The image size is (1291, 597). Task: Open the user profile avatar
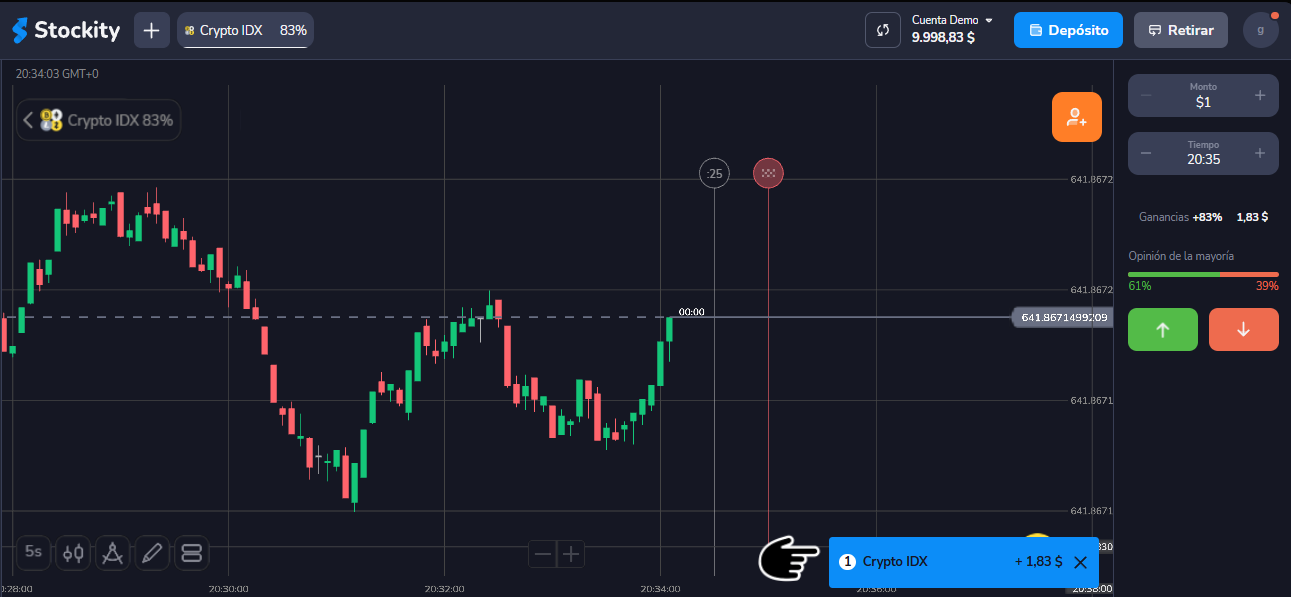(x=1260, y=30)
